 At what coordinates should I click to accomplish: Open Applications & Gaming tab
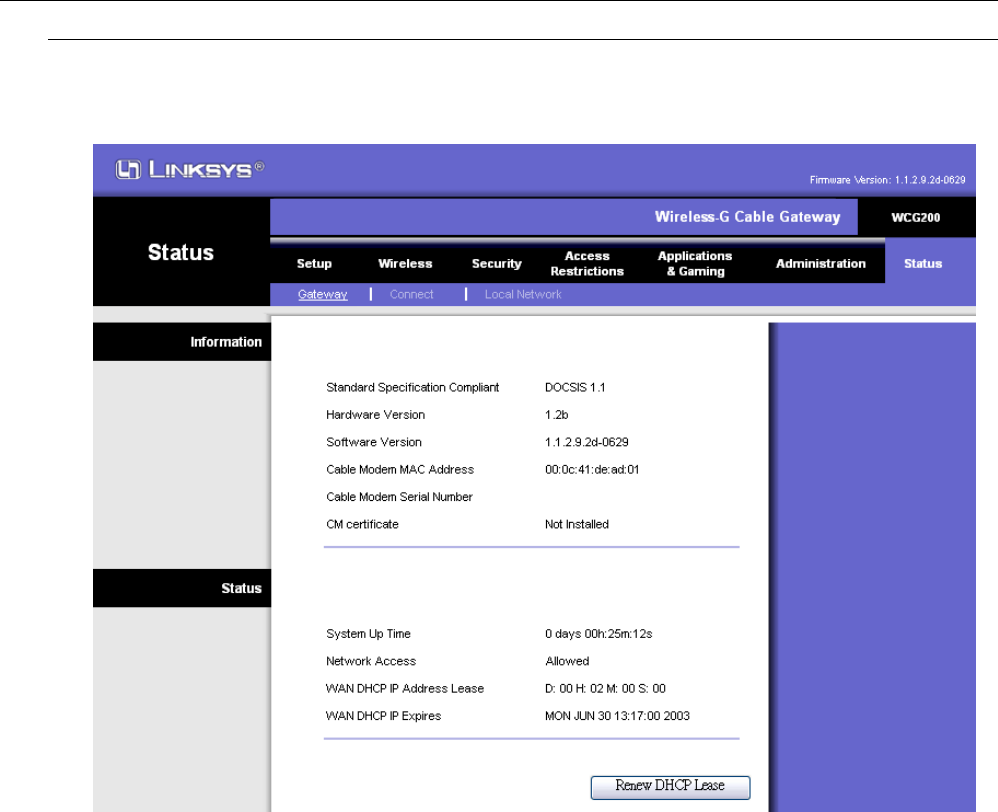pos(695,263)
